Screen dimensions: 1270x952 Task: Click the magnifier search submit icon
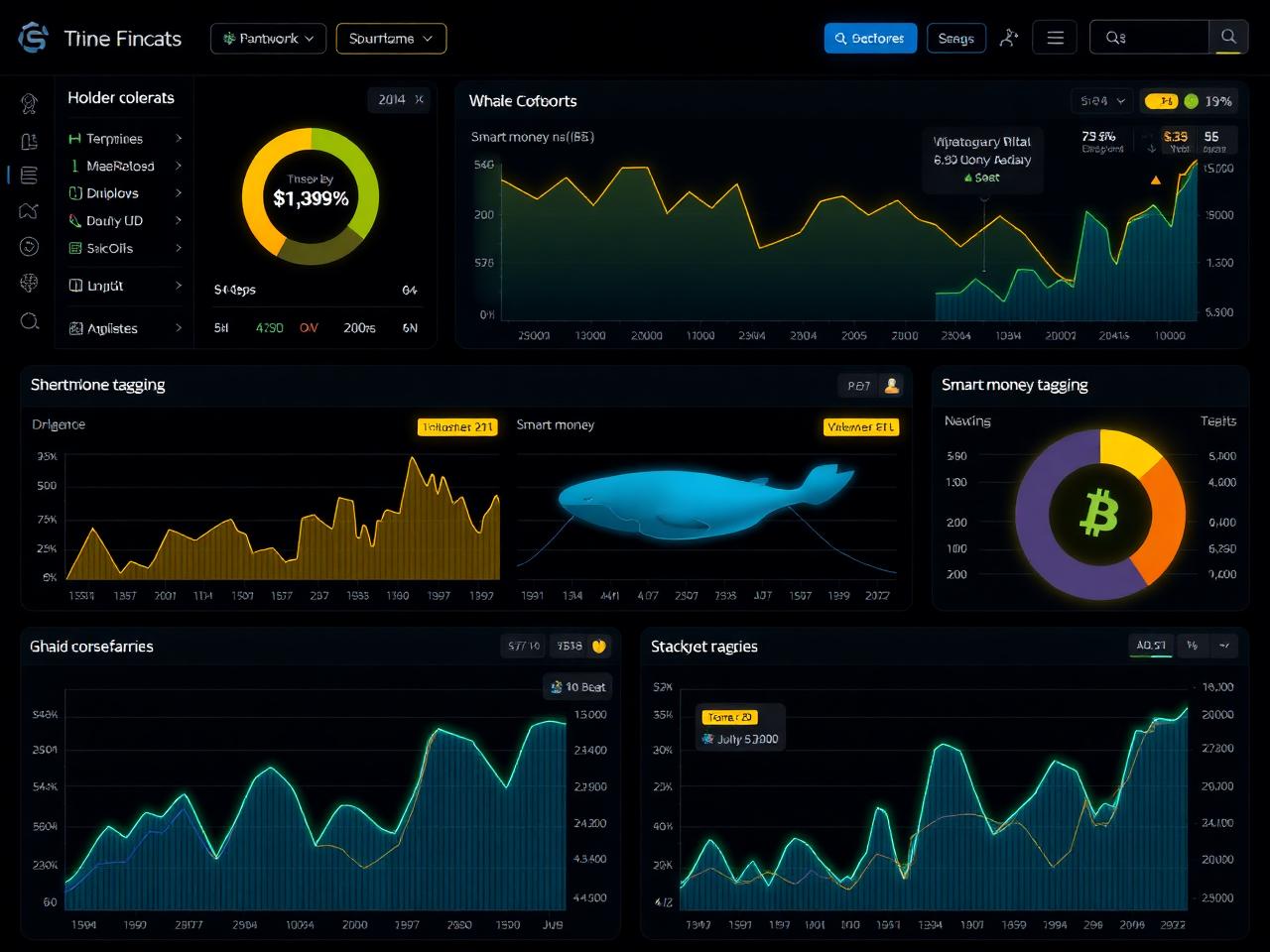1228,38
